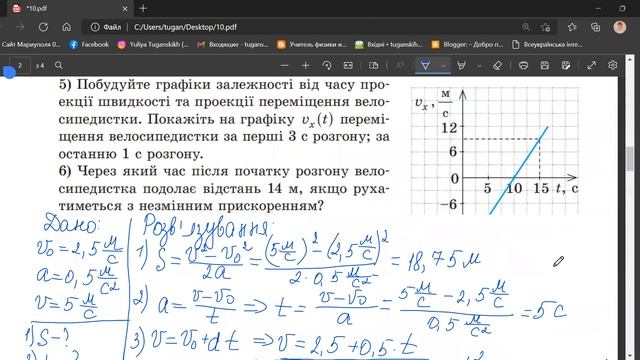Go to the browser home page
Image resolution: width=640 pixels, height=360 pixels.
tap(67, 27)
